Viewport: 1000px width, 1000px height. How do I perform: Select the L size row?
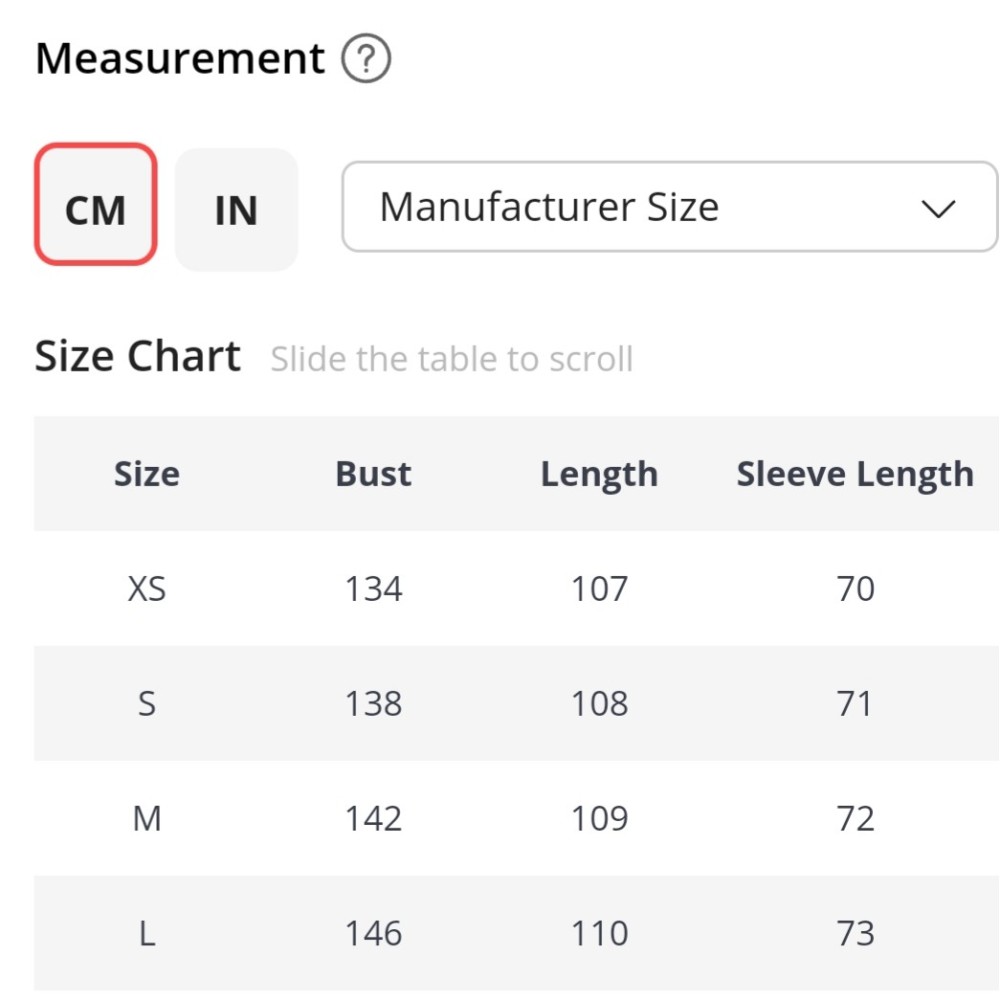click(147, 934)
